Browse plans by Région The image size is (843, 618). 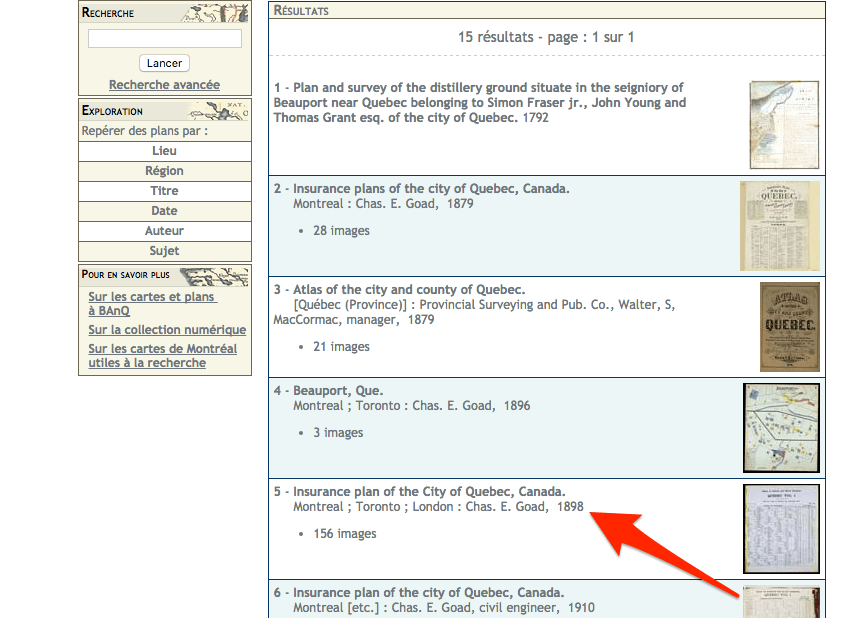point(165,171)
